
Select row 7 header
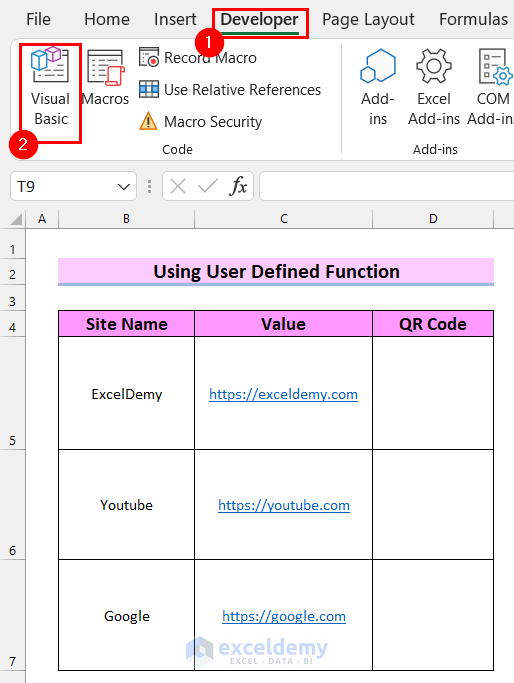click(13, 615)
